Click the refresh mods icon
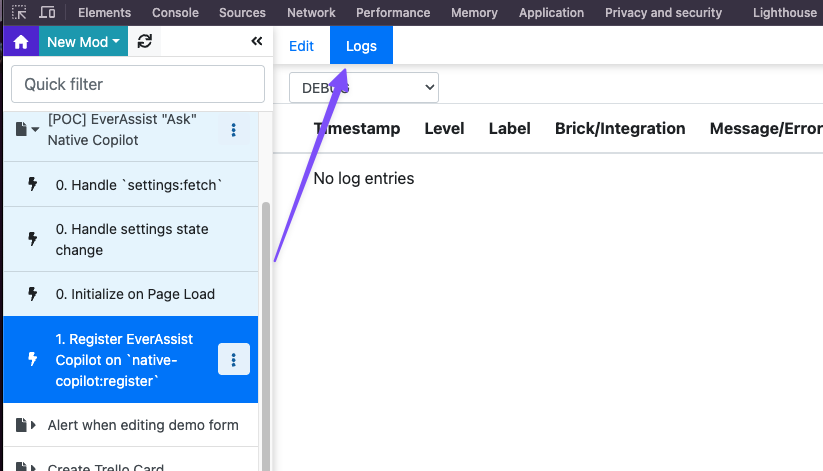823x471 pixels. (145, 42)
